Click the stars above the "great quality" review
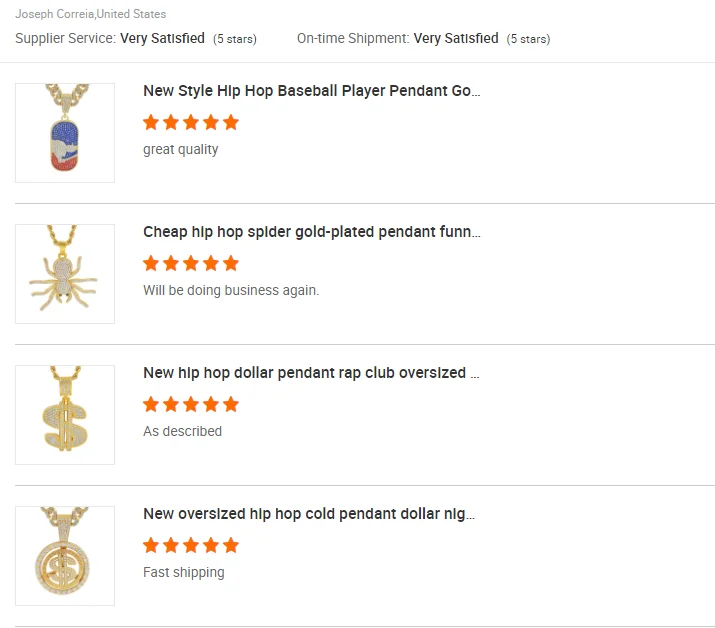The width and height of the screenshot is (715, 628). pyautogui.click(x=191, y=122)
